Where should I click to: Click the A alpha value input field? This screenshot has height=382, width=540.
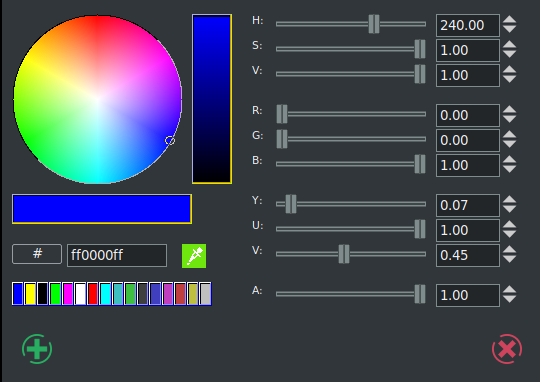pyautogui.click(x=468, y=295)
